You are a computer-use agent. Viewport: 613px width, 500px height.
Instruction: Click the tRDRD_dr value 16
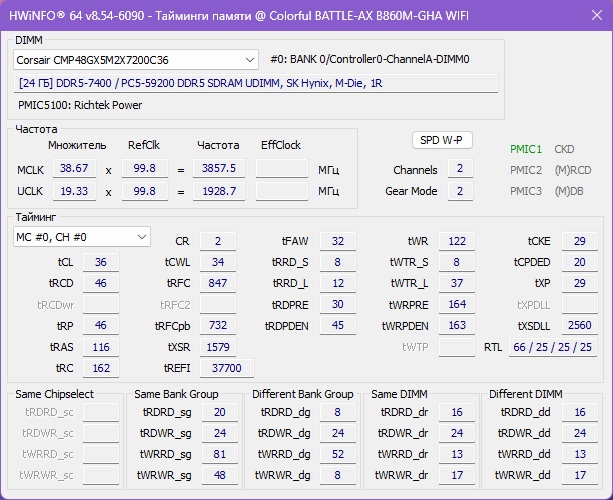457,412
